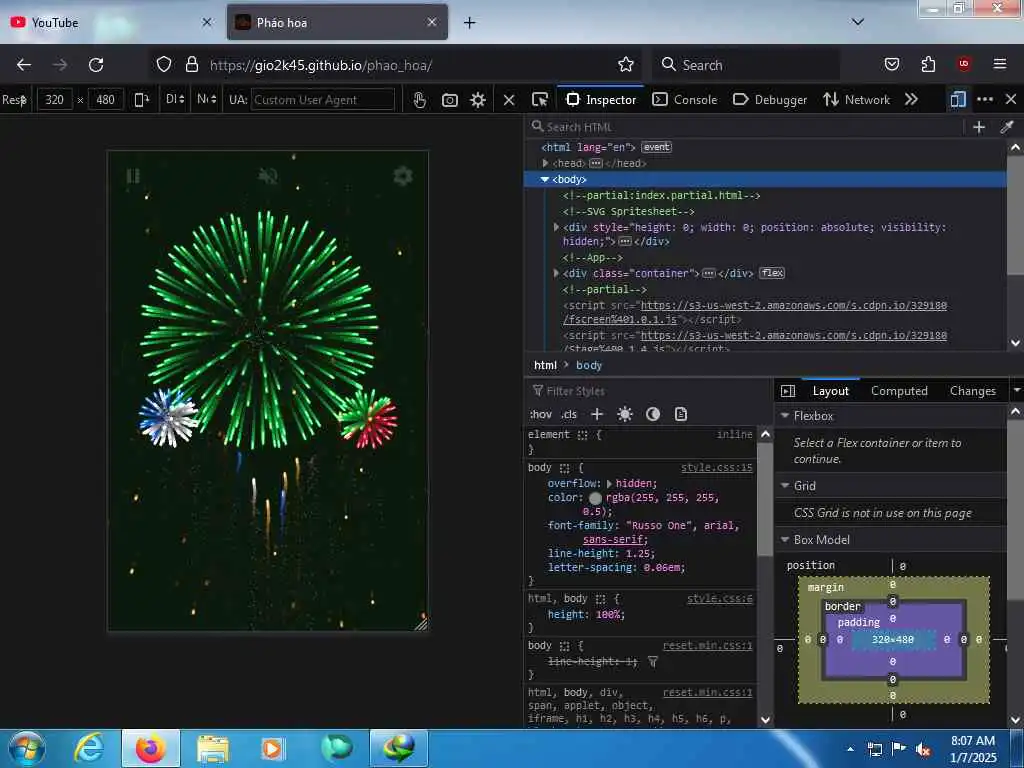Click the Search box in toolbar
This screenshot has height=768, width=1024.
coord(746,65)
